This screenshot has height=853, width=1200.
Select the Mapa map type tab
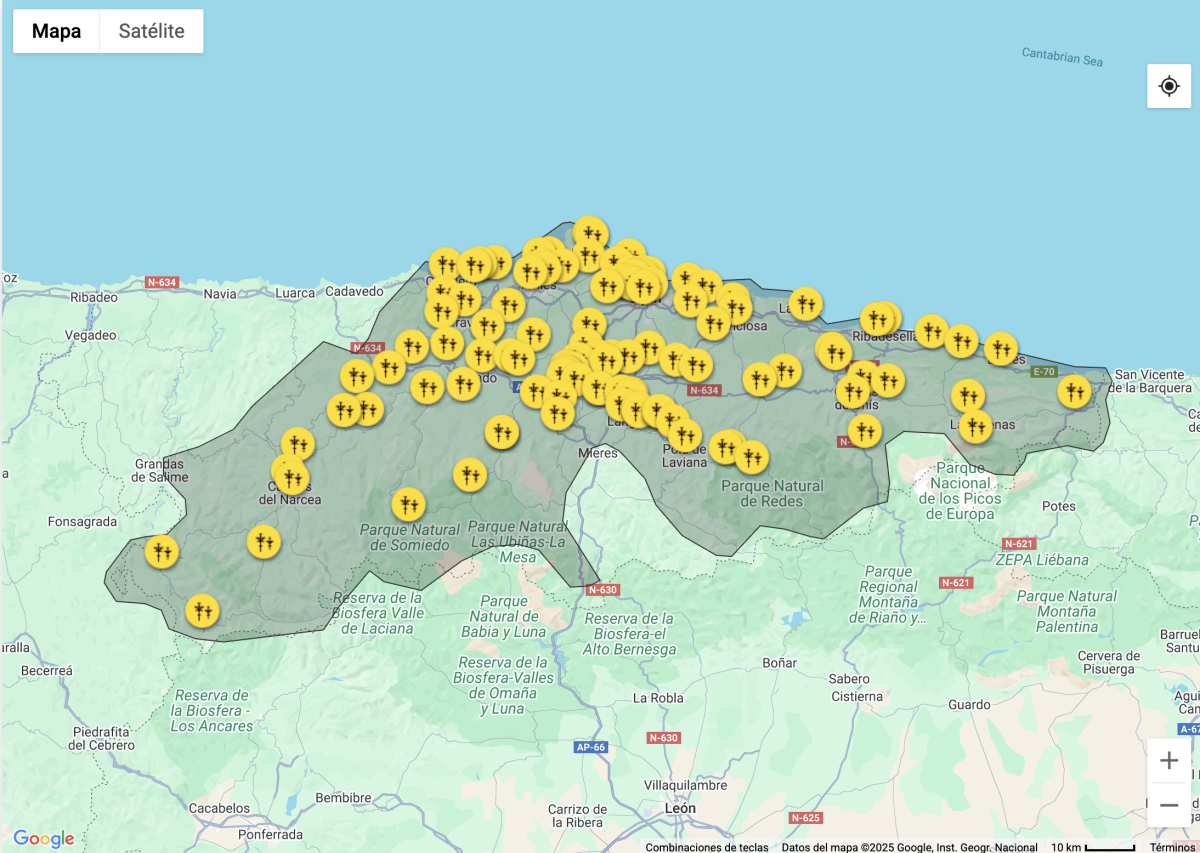[x=56, y=31]
